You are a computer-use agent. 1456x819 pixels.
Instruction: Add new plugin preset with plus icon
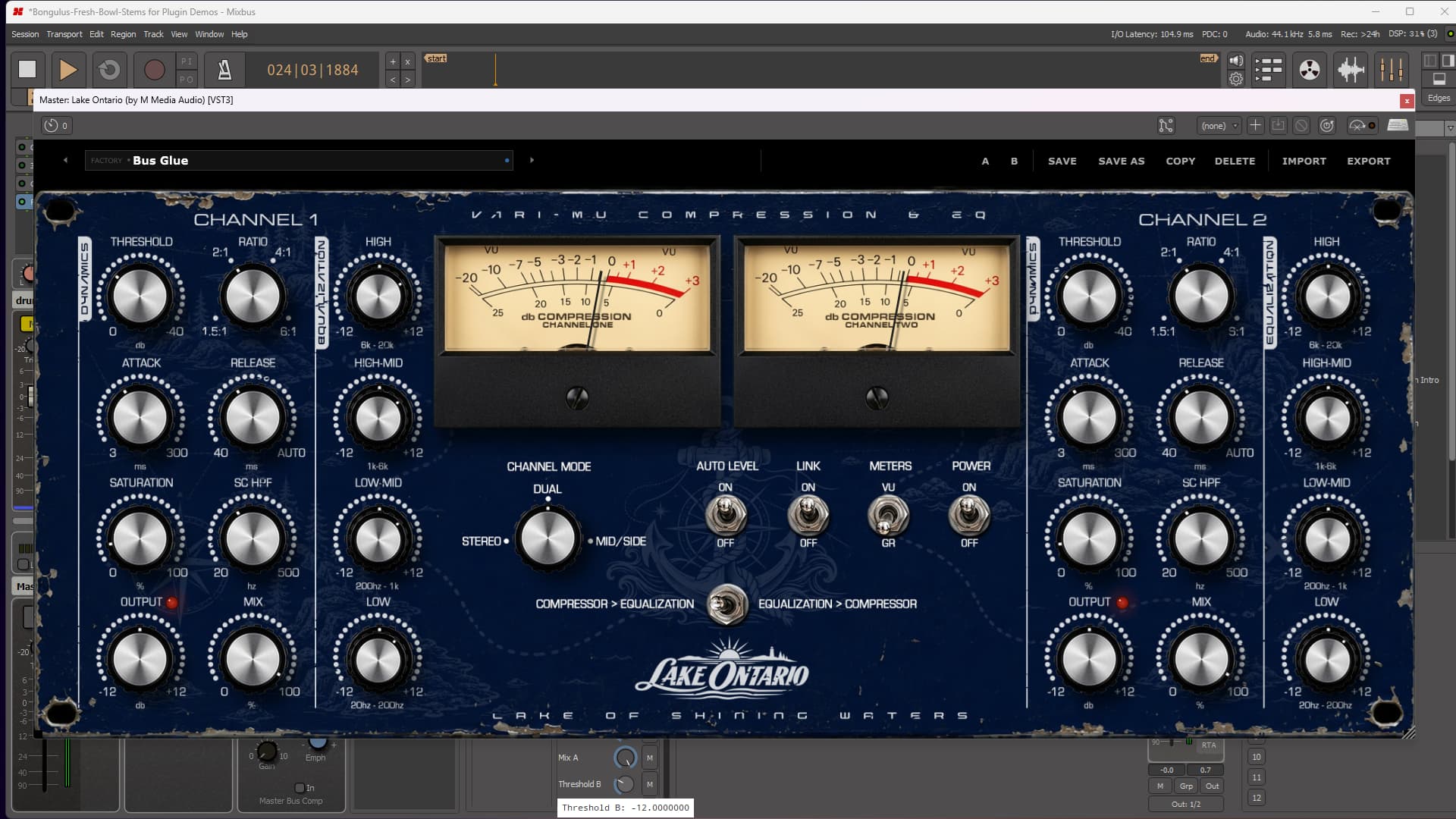tap(1255, 126)
